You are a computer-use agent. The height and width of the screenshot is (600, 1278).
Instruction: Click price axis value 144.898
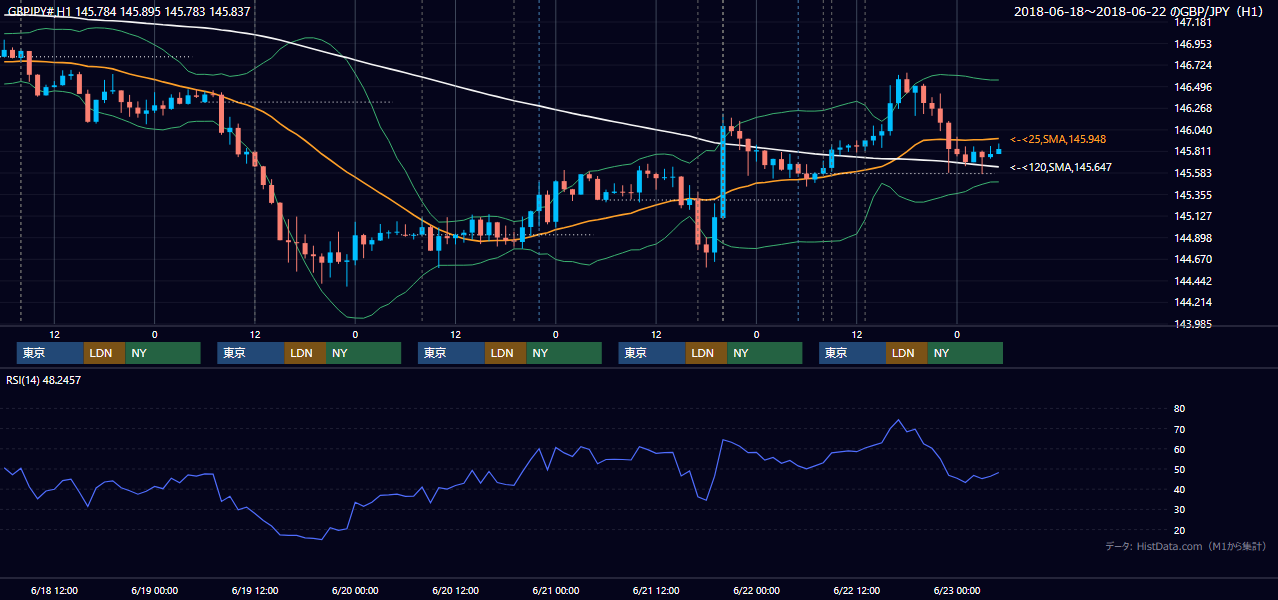pos(1193,238)
